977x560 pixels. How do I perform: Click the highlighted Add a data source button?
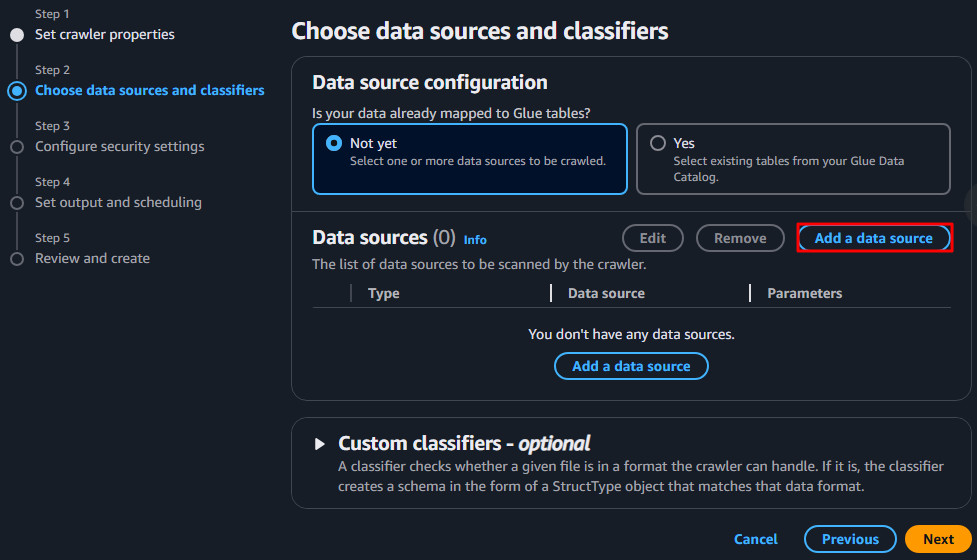(874, 238)
